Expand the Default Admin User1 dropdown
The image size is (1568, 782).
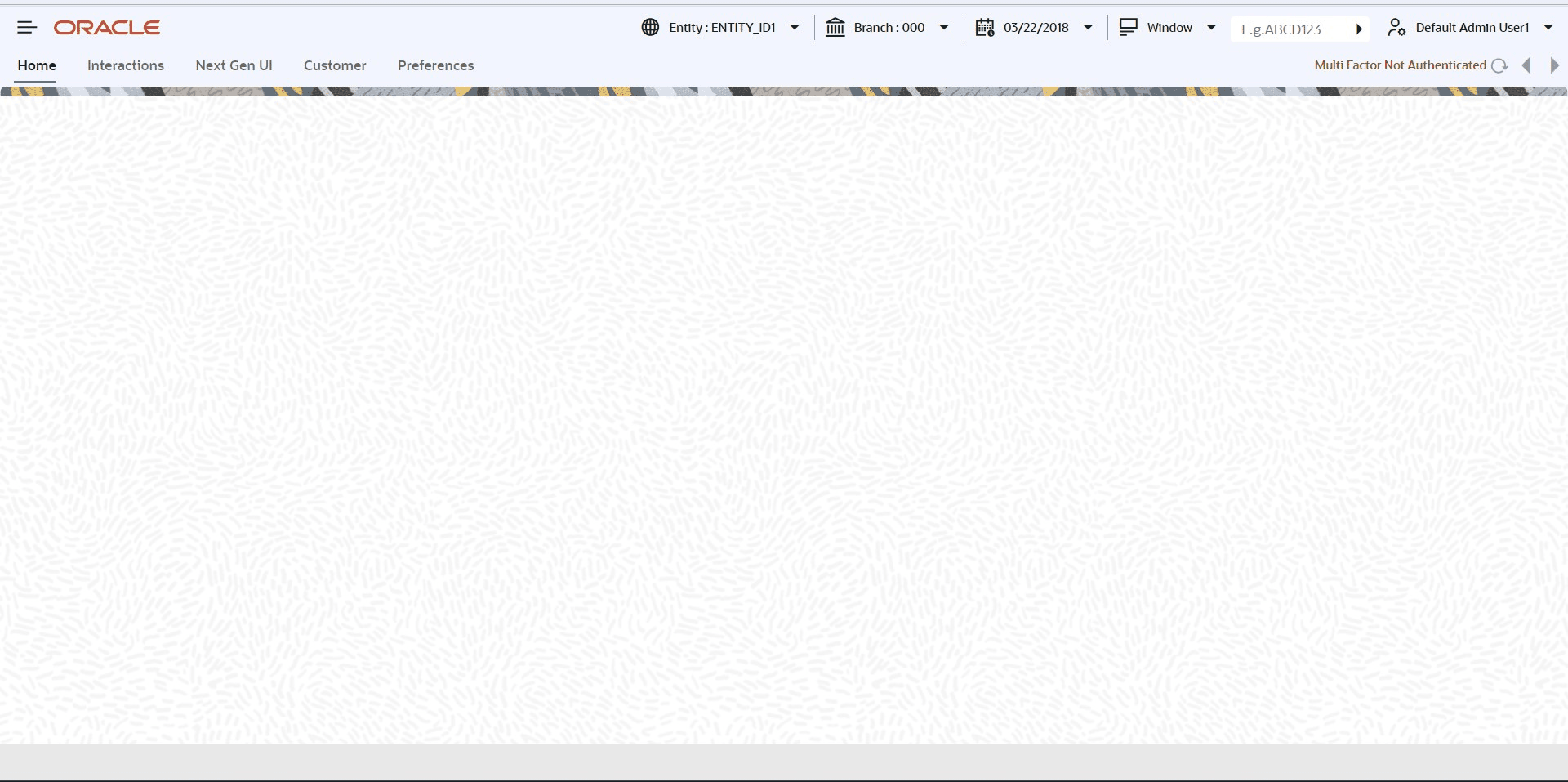1548,28
